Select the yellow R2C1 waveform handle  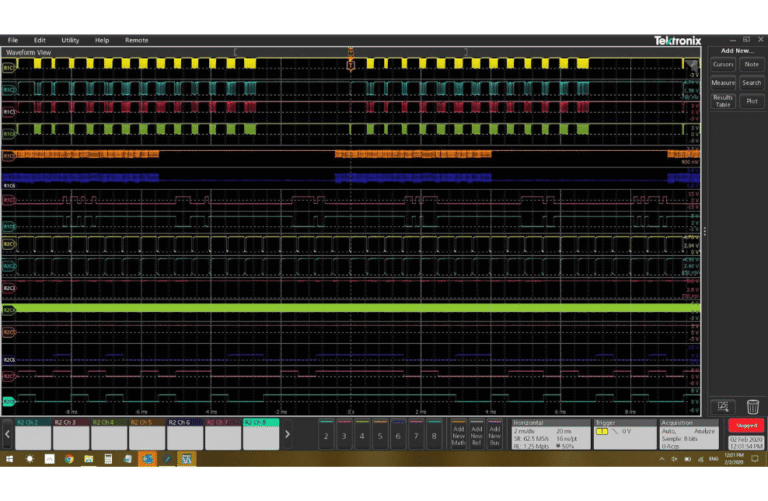[9, 243]
